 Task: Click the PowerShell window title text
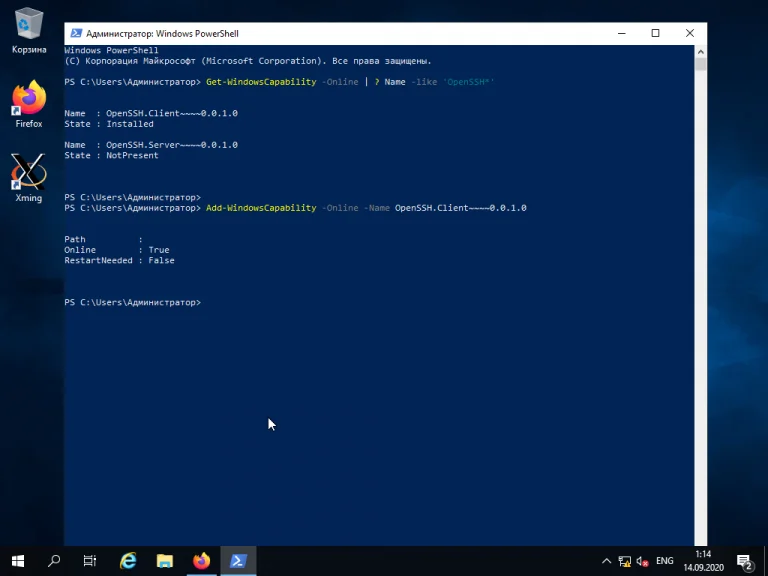[x=162, y=33]
